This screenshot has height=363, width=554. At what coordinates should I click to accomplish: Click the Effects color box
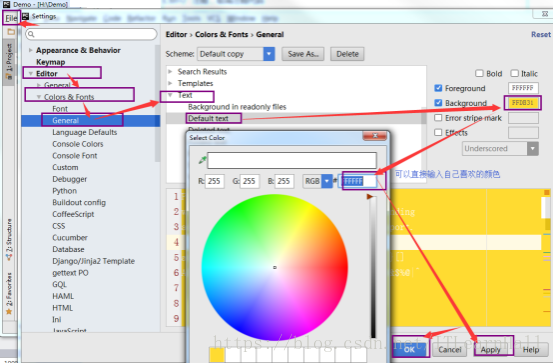[x=523, y=133]
